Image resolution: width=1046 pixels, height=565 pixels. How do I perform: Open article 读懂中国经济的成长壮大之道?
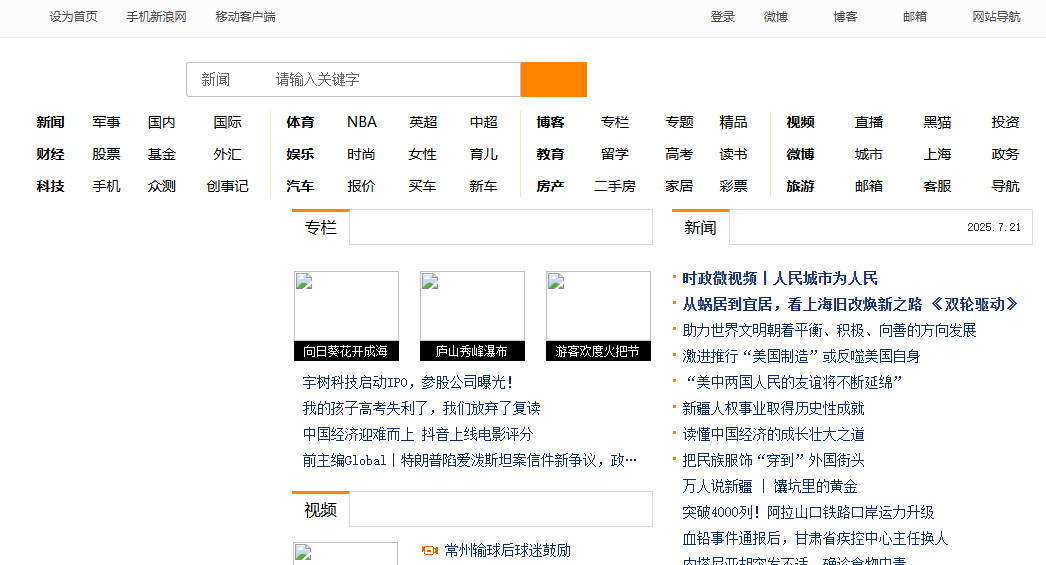[773, 434]
